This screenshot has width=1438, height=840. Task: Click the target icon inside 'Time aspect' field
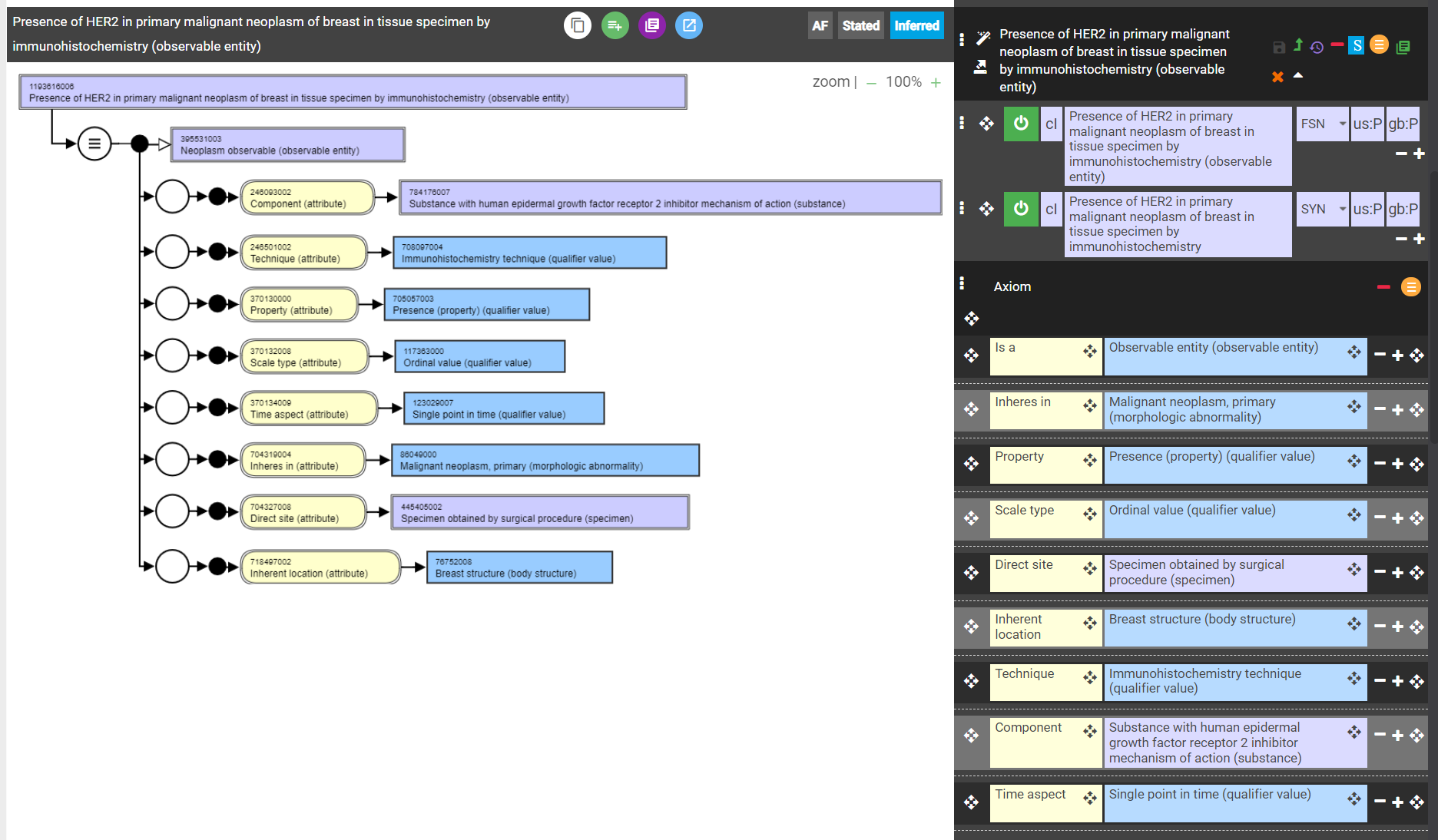tap(1090, 799)
